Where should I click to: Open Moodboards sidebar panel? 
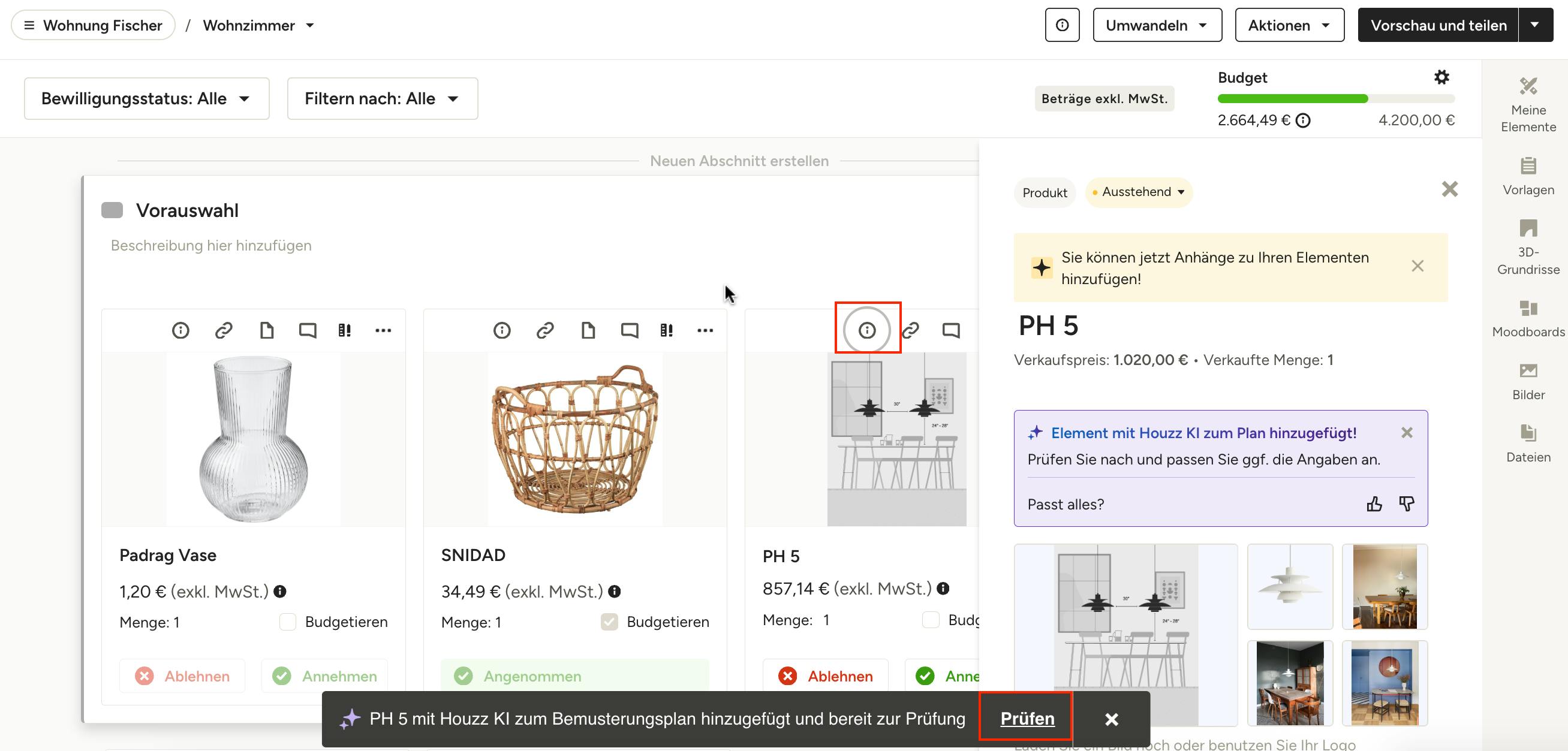[x=1528, y=319]
